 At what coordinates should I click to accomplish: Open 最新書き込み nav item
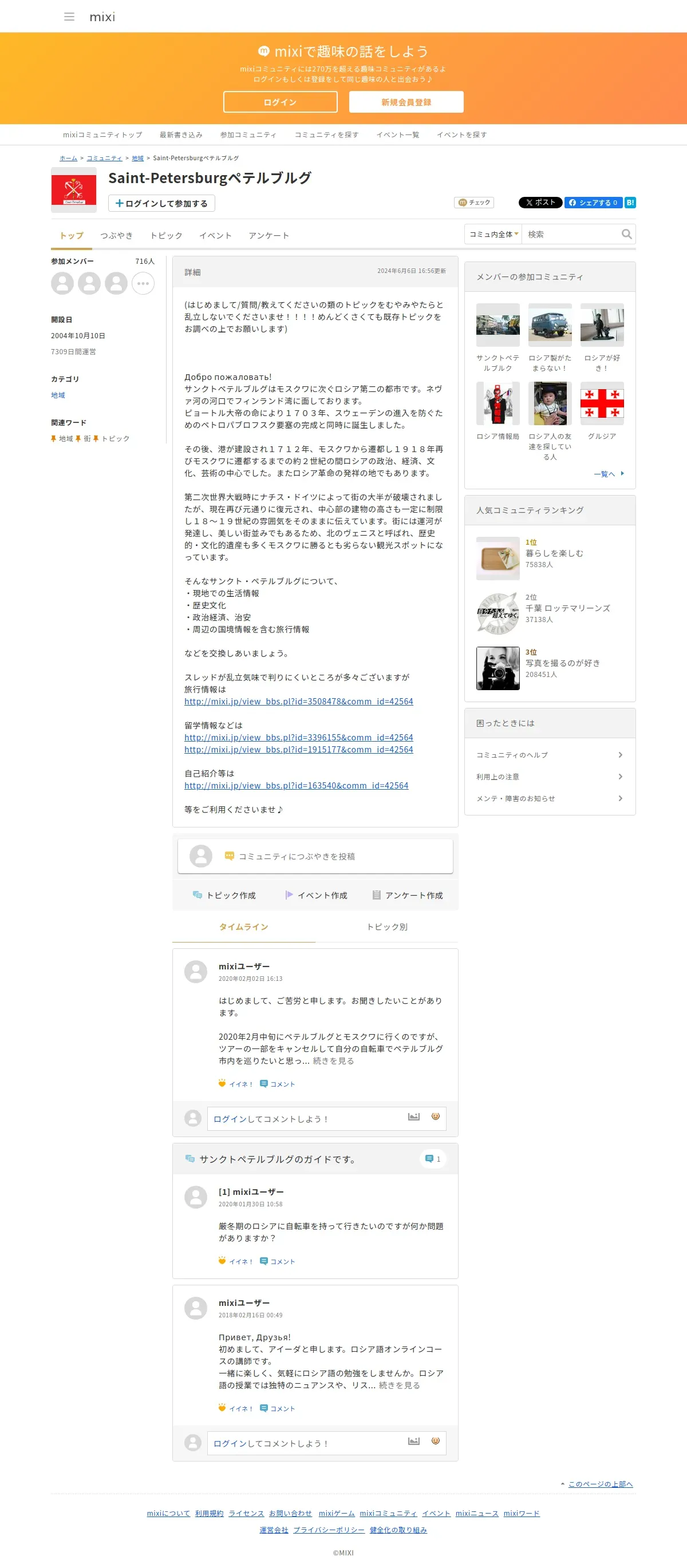click(181, 135)
